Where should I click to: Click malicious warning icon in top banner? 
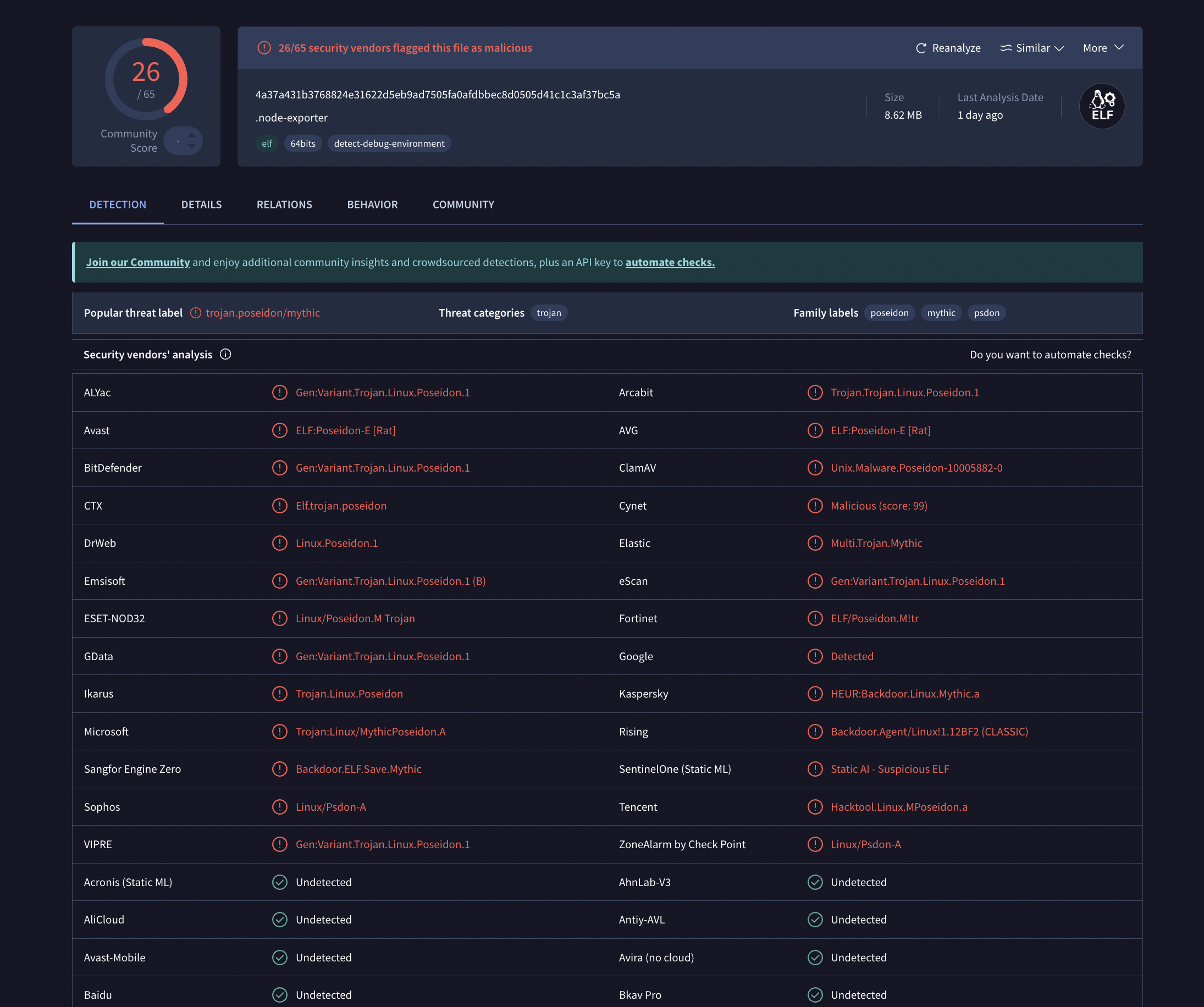tap(264, 48)
